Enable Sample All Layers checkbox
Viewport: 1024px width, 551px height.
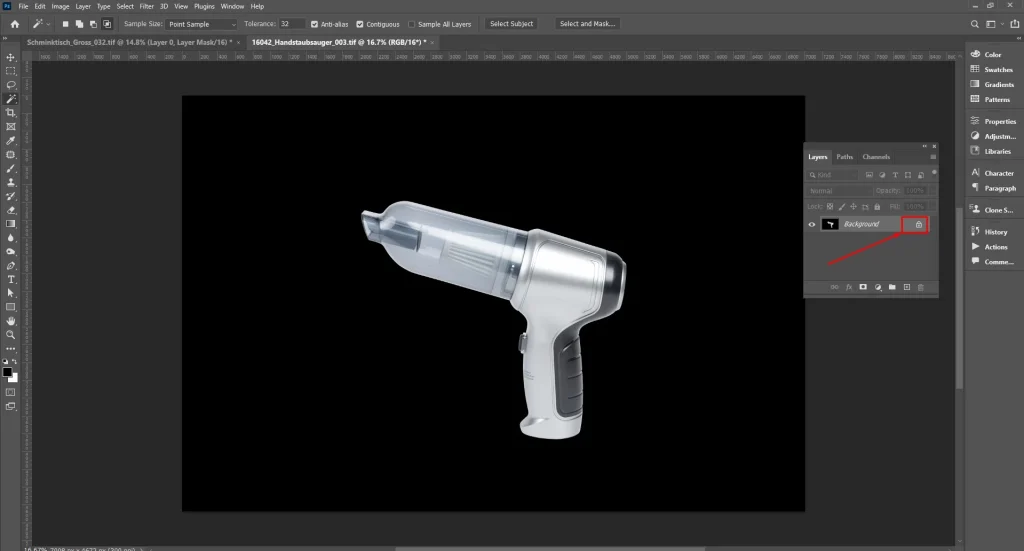[x=412, y=24]
